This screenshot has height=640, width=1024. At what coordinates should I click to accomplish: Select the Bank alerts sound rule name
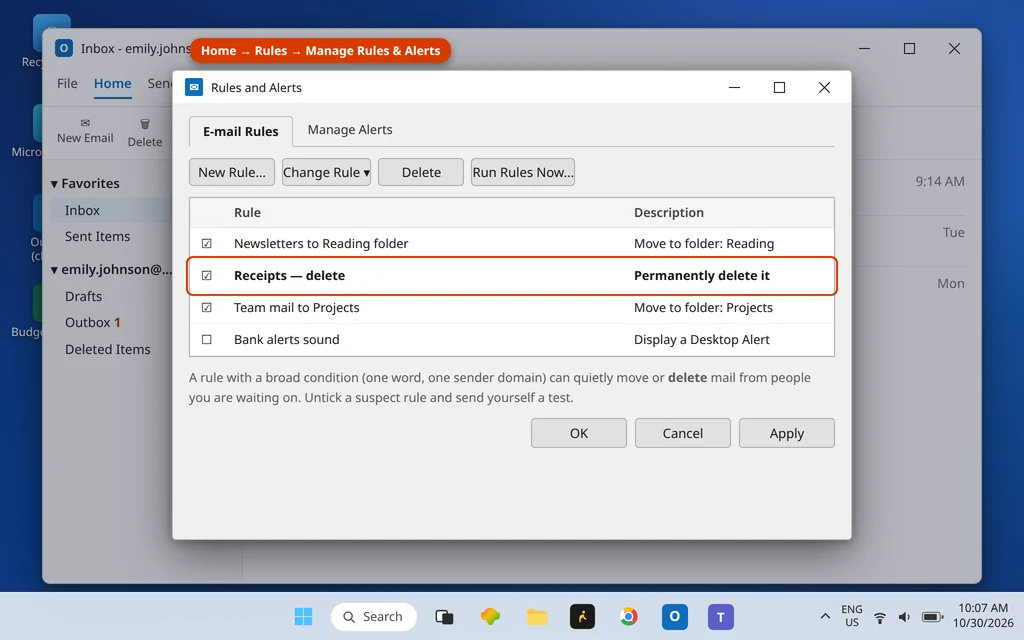[287, 340]
